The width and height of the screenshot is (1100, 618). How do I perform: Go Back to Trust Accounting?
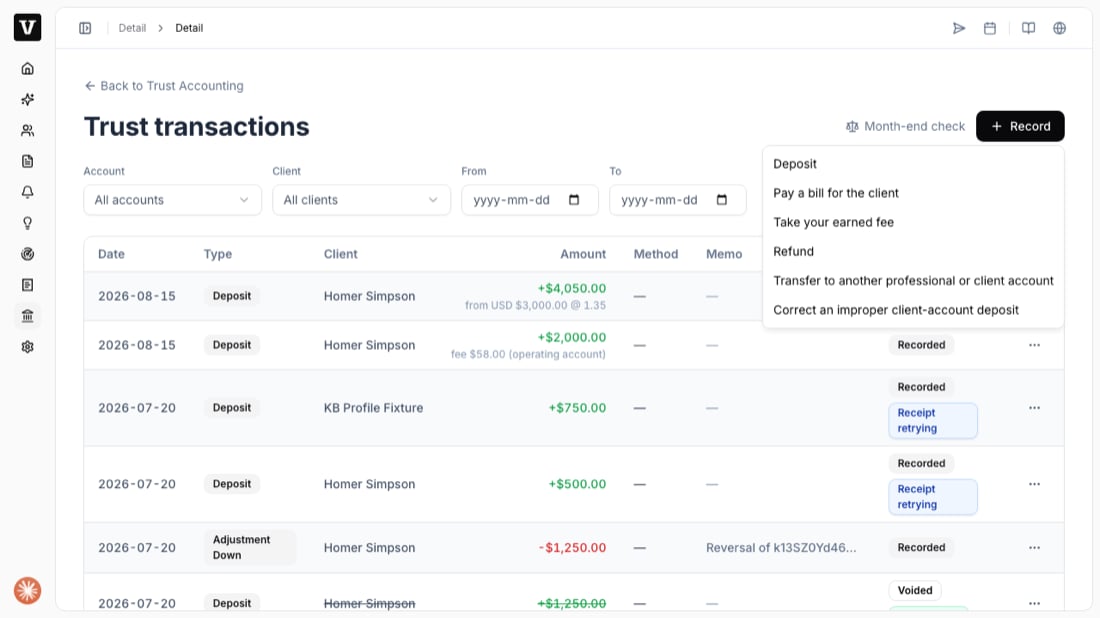164,86
